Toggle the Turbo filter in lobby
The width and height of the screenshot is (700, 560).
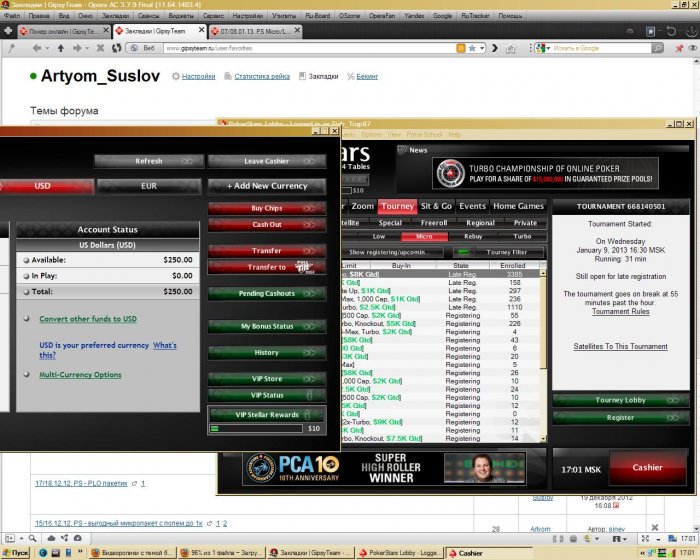click(x=522, y=237)
